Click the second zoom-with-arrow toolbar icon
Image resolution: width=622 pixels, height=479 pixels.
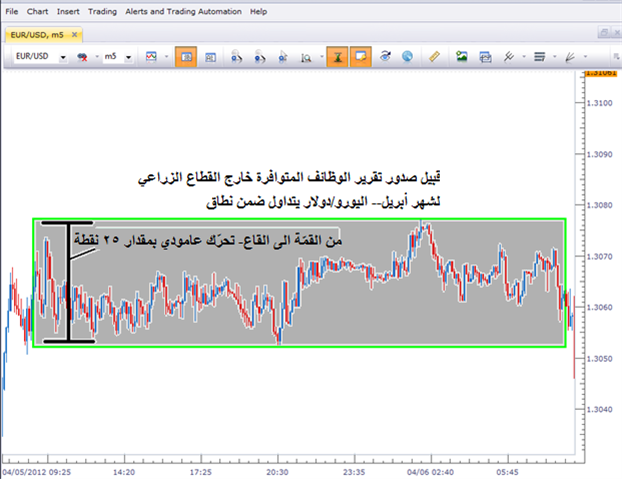click(x=260, y=57)
